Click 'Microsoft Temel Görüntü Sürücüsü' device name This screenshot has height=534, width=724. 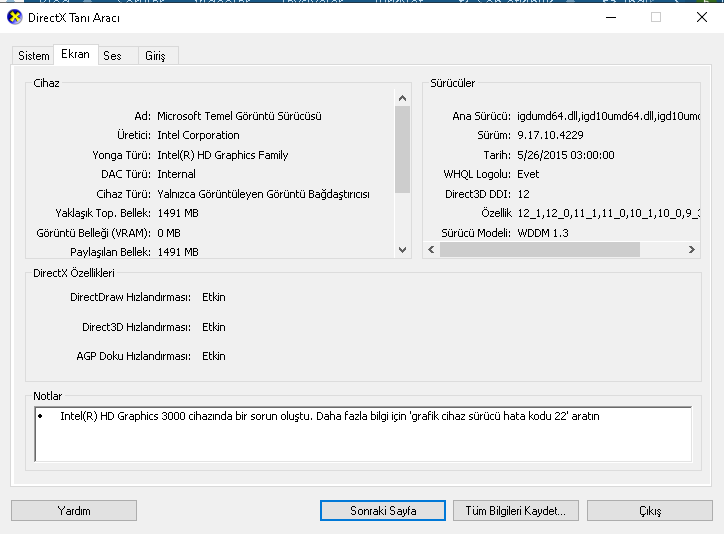[239, 116]
